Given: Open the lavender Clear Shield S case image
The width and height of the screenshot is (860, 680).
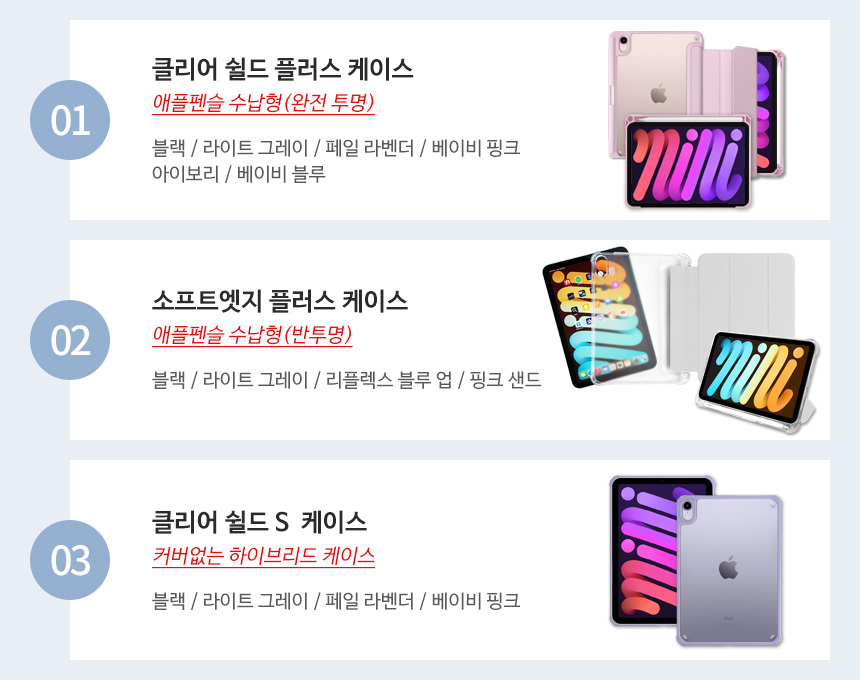Looking at the screenshot, I should pos(696,560).
